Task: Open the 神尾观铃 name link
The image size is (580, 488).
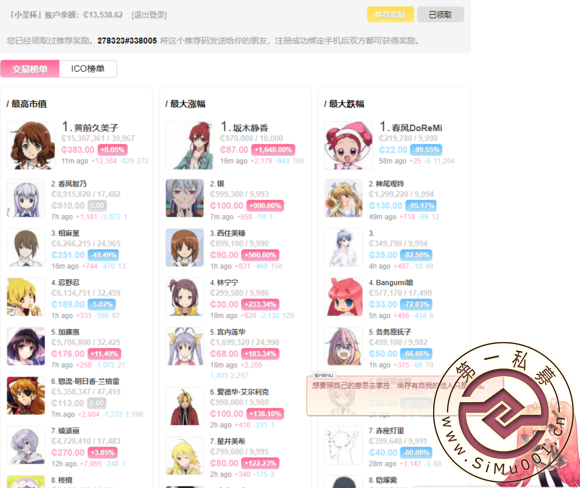Action: (390, 184)
